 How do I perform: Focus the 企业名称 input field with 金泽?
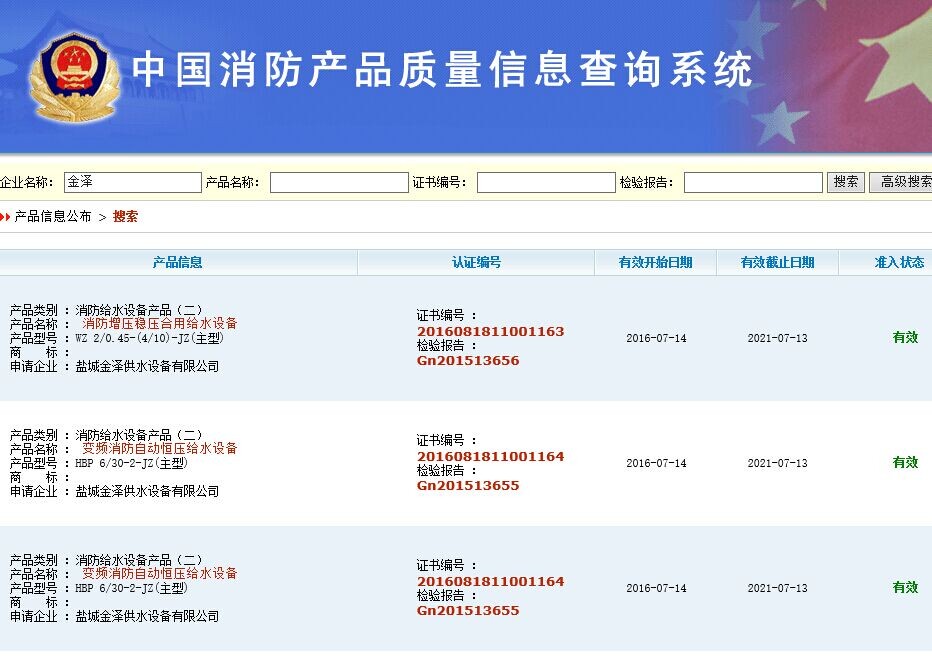(133, 182)
